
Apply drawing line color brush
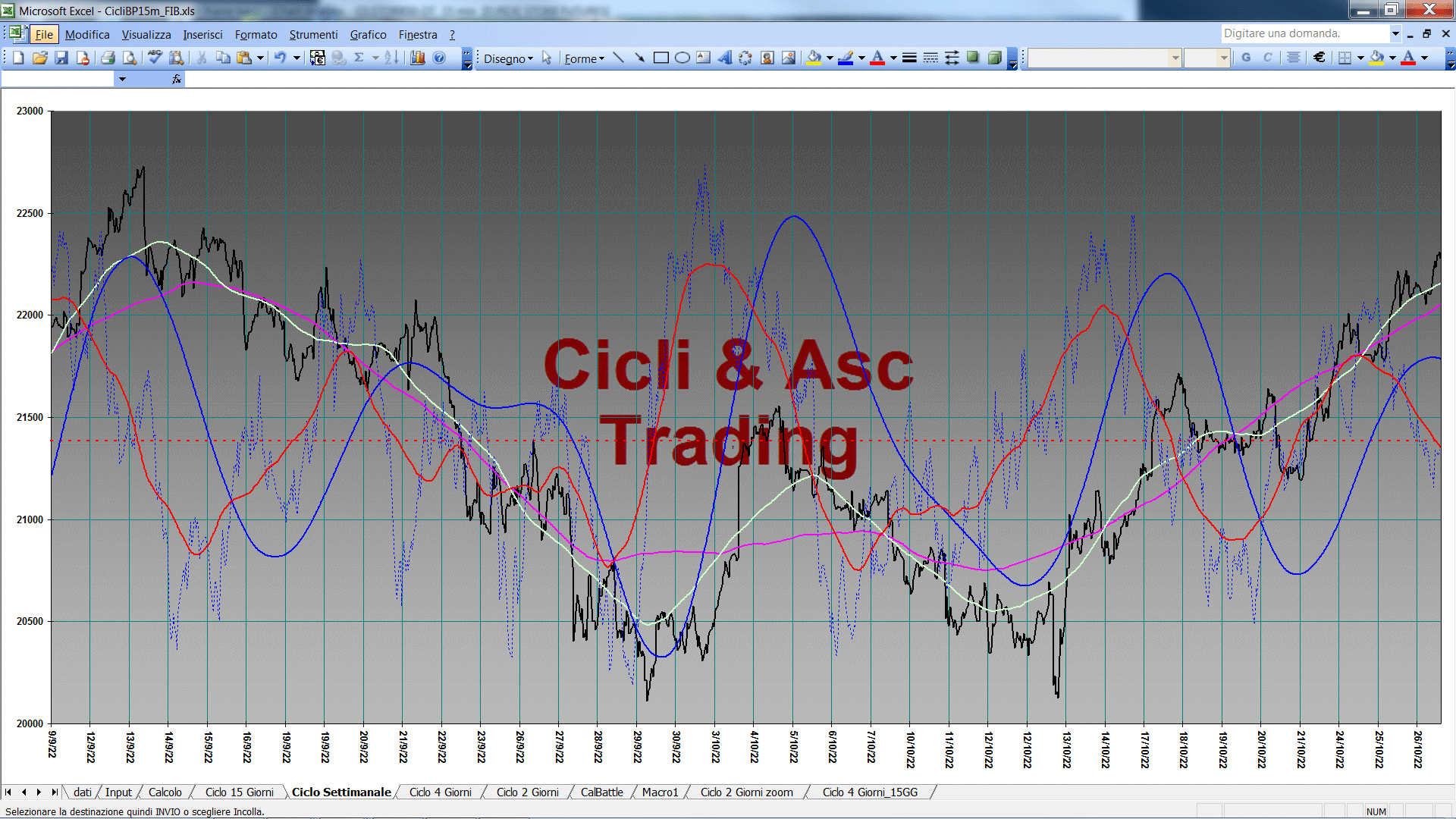tap(846, 58)
